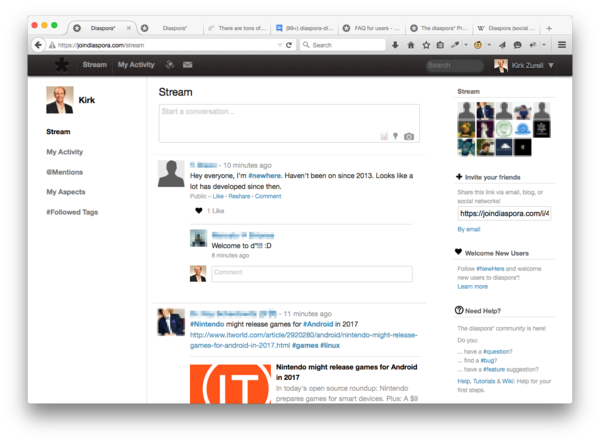Open the #Nintendo hashtag link
The width and height of the screenshot is (600, 443).
click(207, 324)
